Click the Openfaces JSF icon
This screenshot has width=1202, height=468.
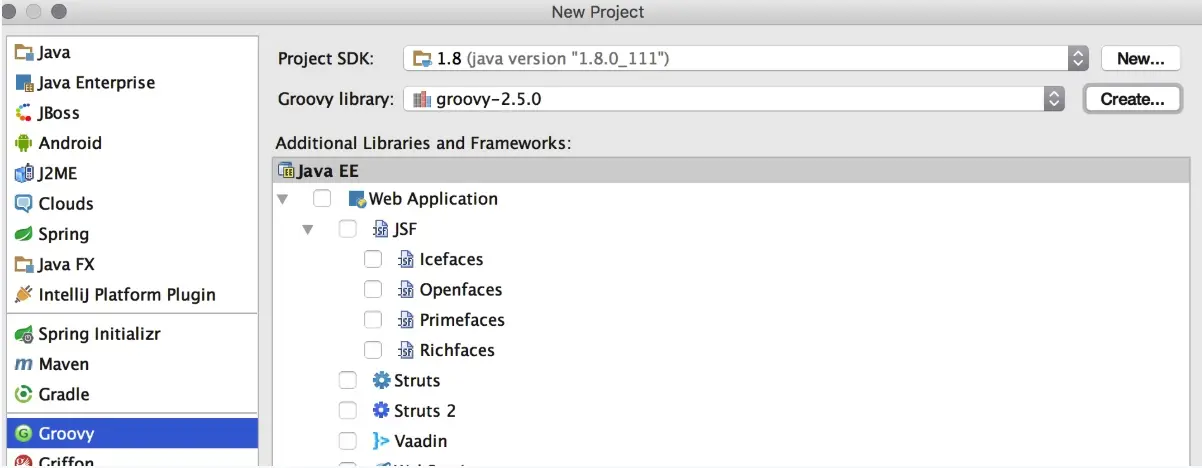(406, 290)
